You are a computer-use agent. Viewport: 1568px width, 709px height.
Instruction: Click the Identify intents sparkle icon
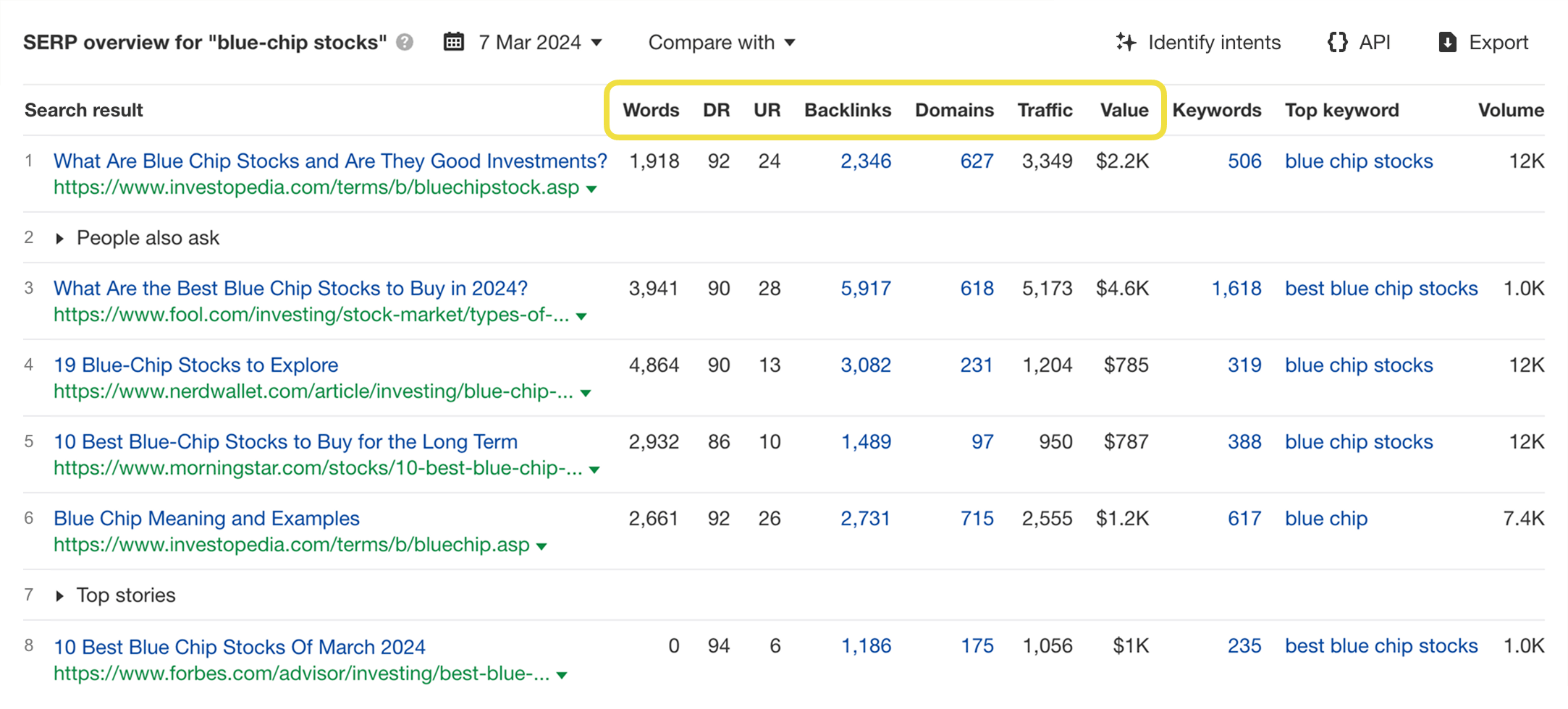(1126, 42)
